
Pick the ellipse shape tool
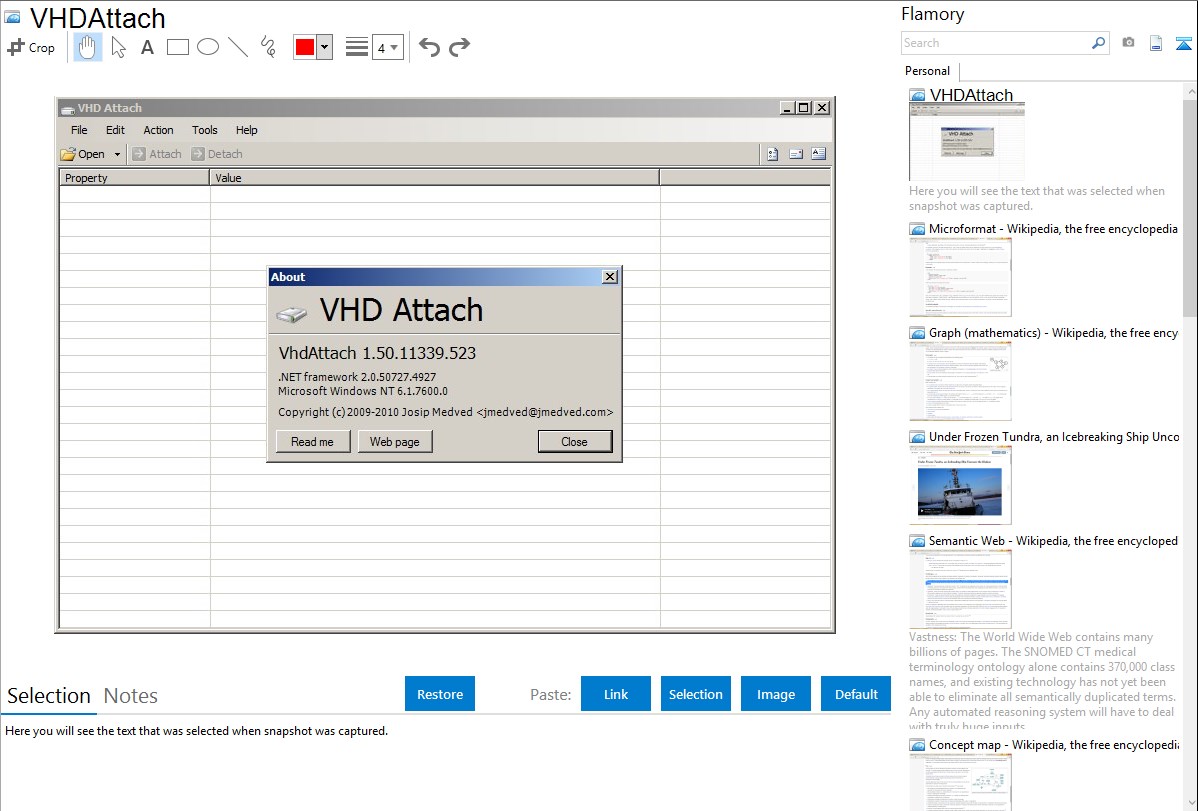coord(208,47)
